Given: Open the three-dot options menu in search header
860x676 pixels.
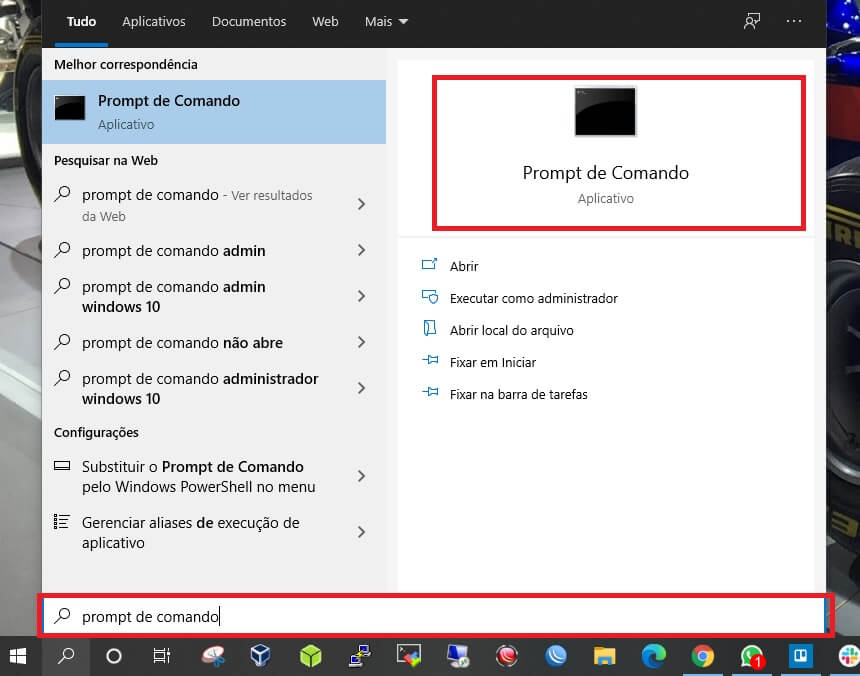Looking at the screenshot, I should pos(794,21).
